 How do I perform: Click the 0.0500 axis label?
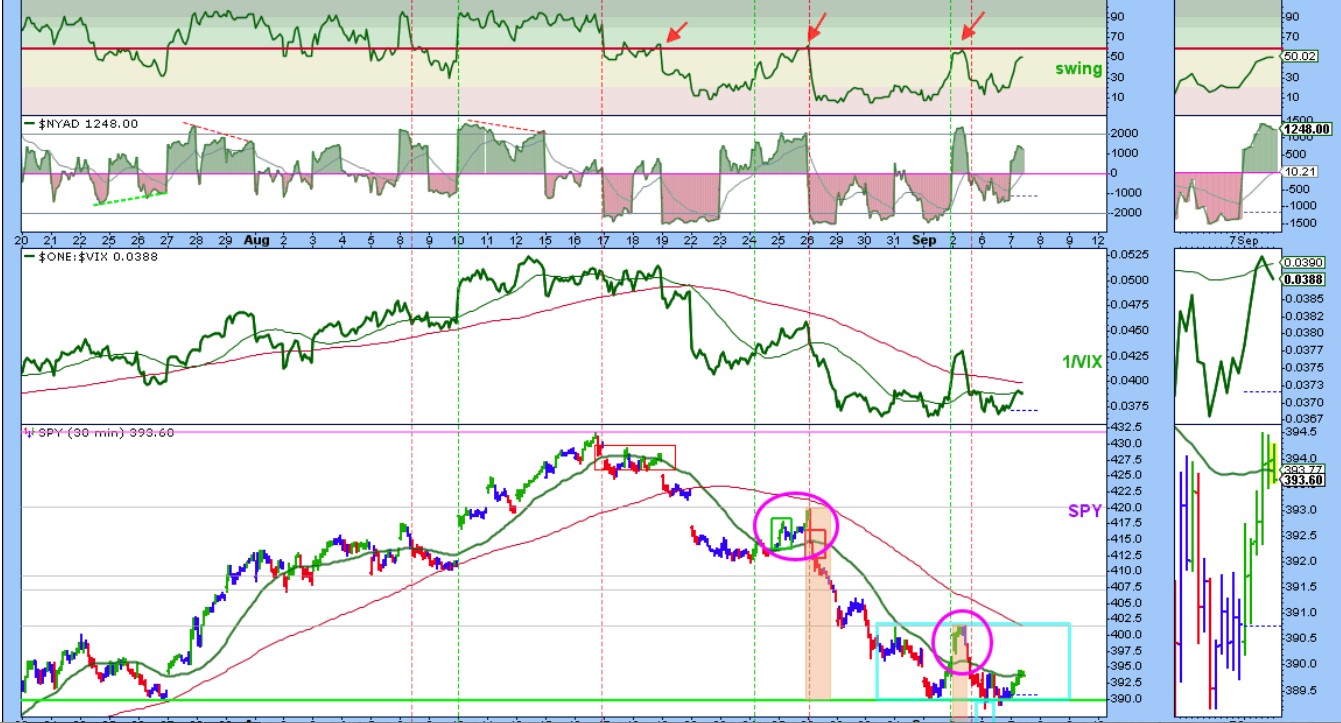(x=1131, y=280)
